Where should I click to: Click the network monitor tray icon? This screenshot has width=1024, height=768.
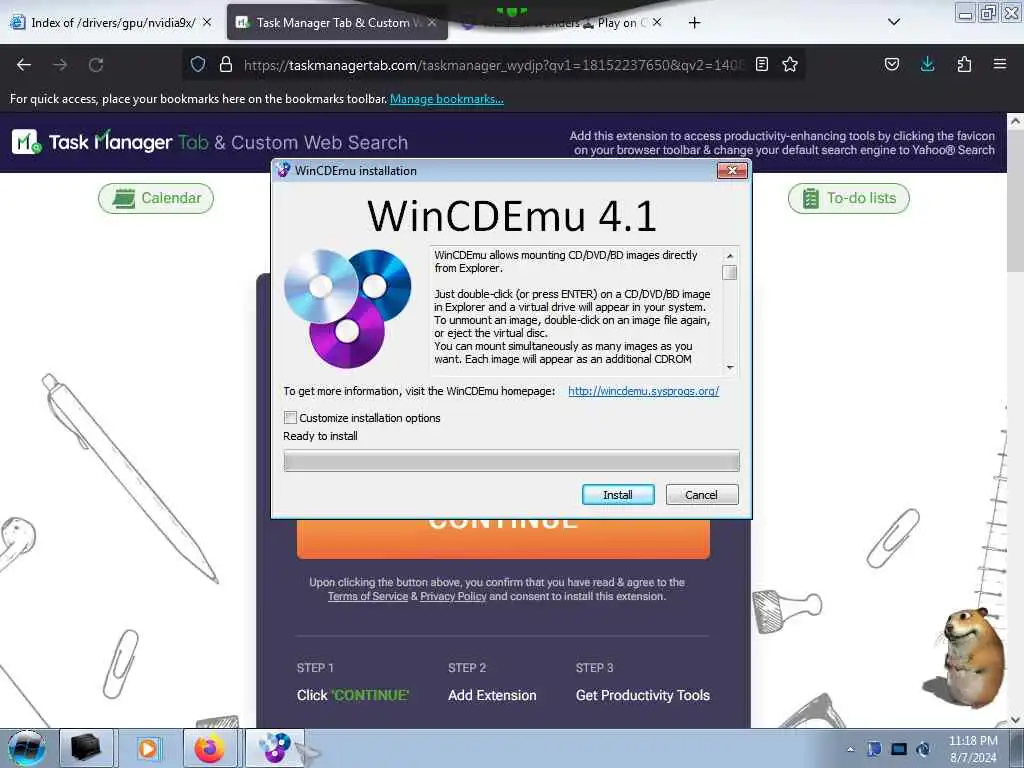point(899,749)
